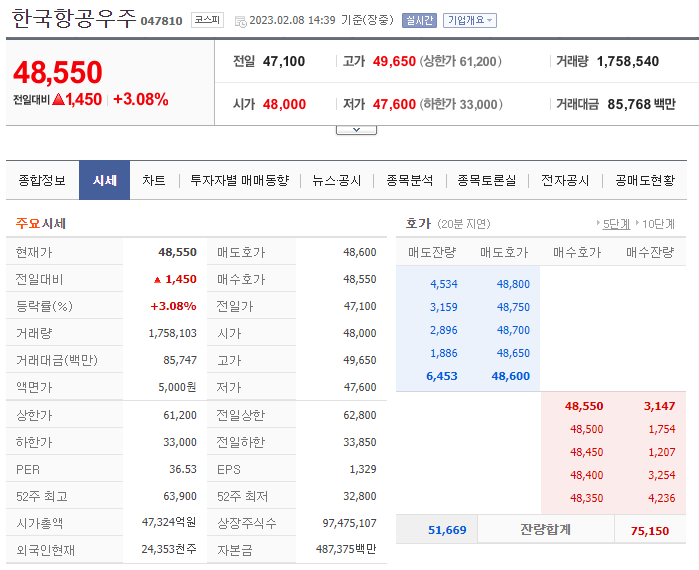Open the 종목토론실 tab

coord(487,180)
